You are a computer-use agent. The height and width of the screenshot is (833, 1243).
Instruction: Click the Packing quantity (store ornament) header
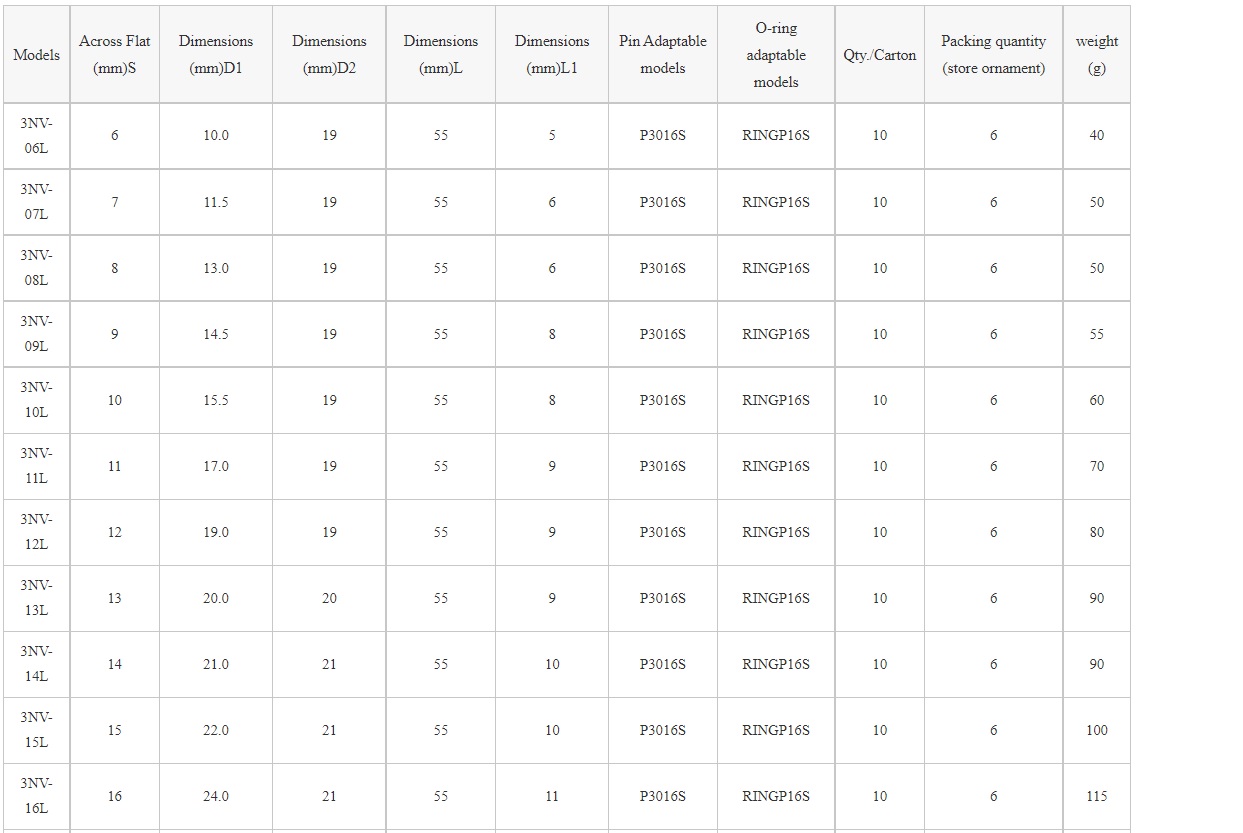coord(994,55)
